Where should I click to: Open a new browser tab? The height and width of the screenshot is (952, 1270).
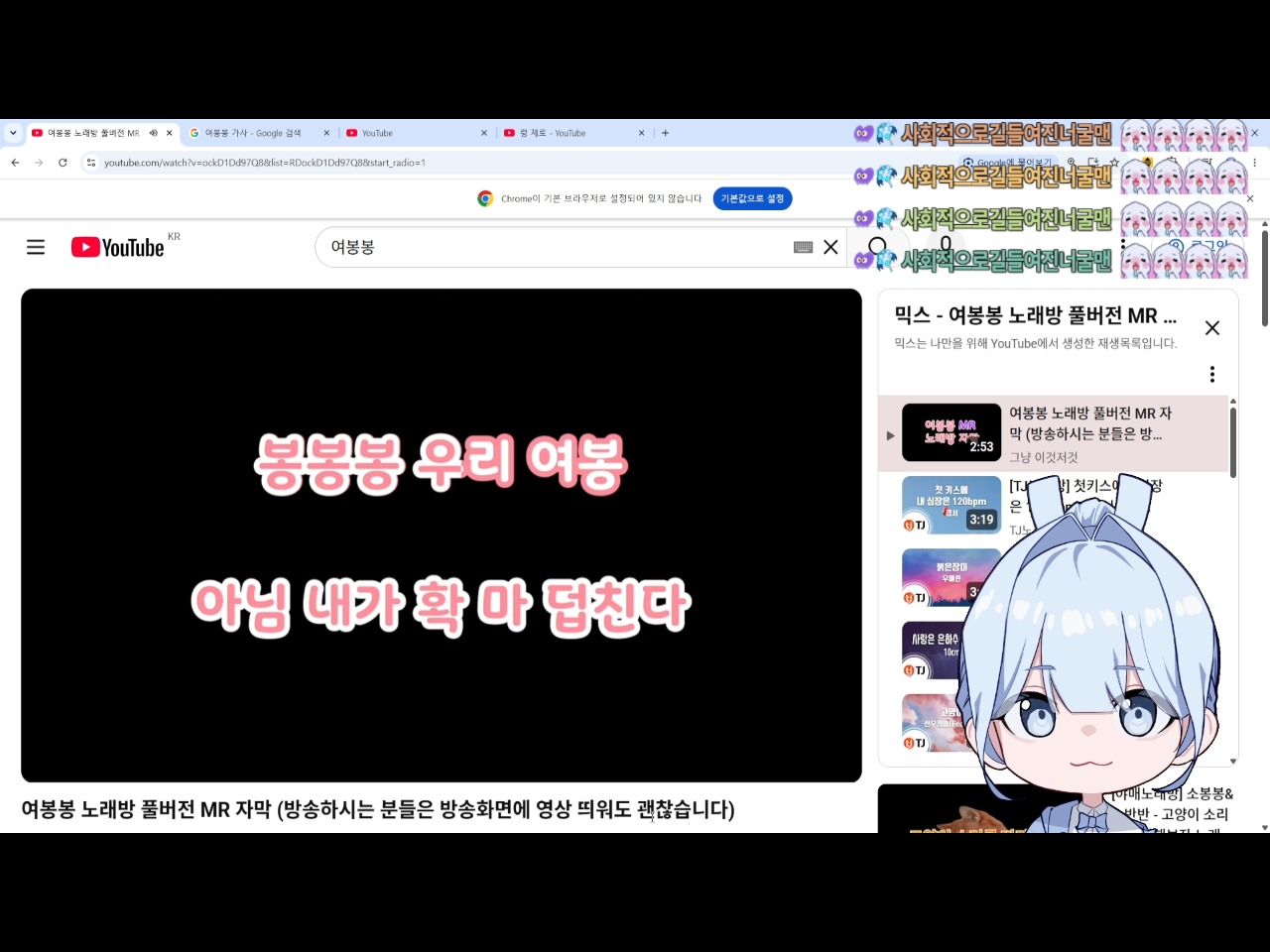665,133
